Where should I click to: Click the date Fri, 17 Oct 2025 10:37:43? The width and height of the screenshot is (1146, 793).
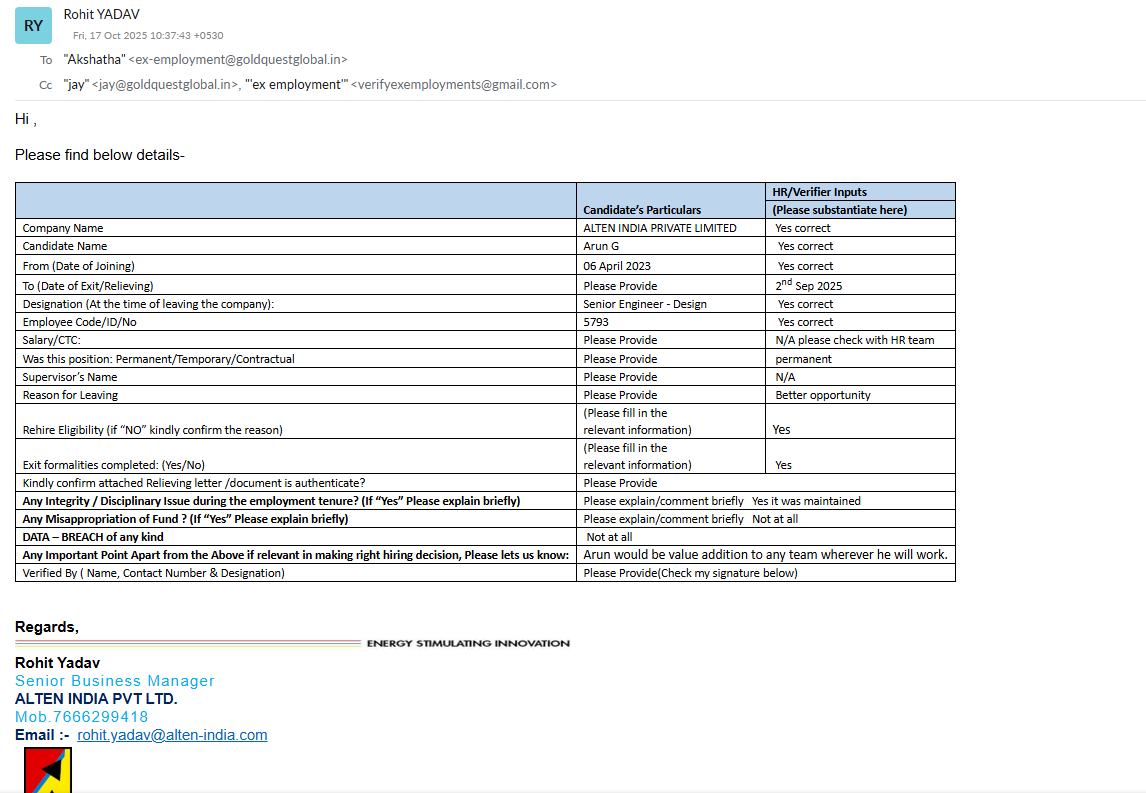coord(148,35)
